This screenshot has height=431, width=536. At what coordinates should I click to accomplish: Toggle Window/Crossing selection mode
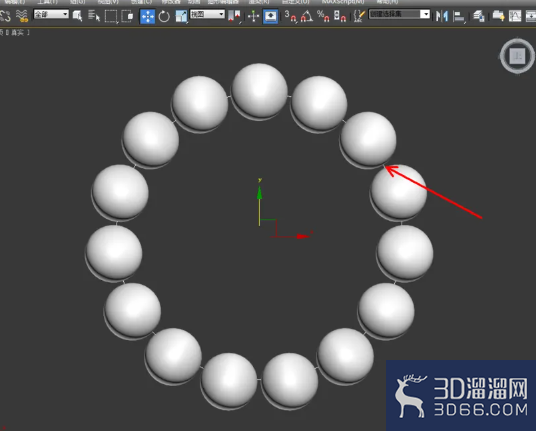[x=127, y=16]
